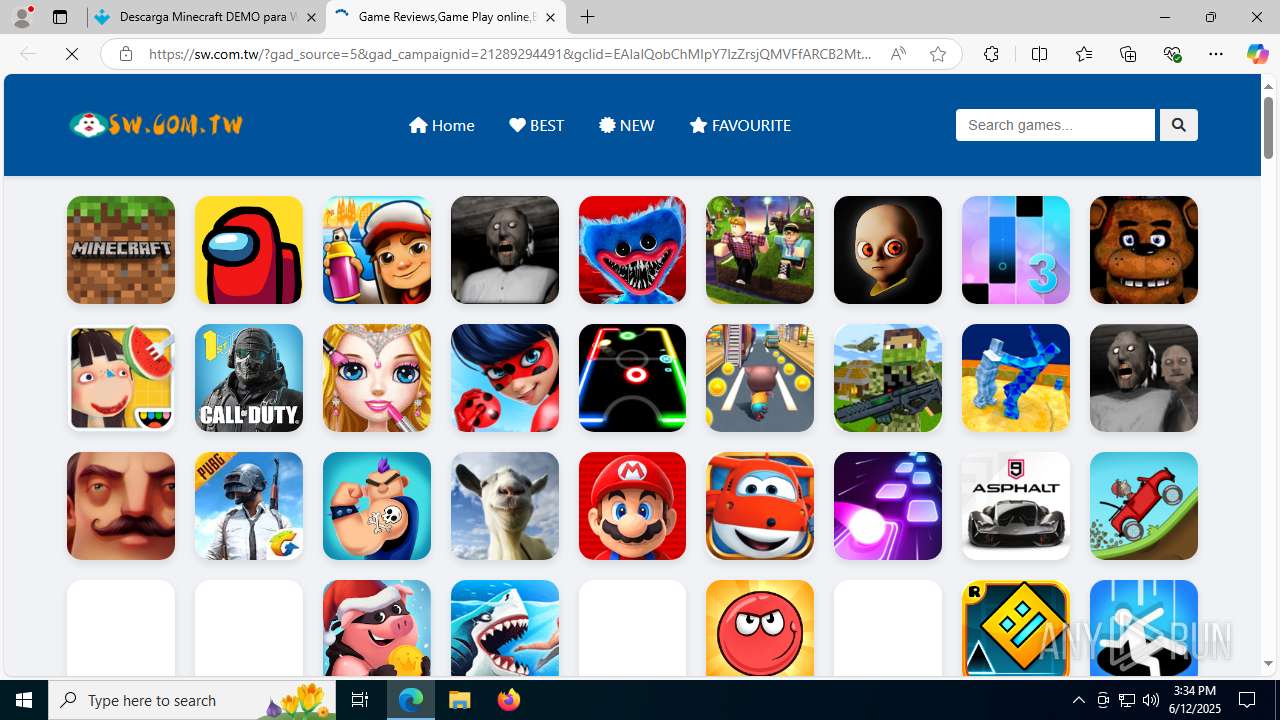
Task: Open the princess makeup game icon
Action: 377,378
